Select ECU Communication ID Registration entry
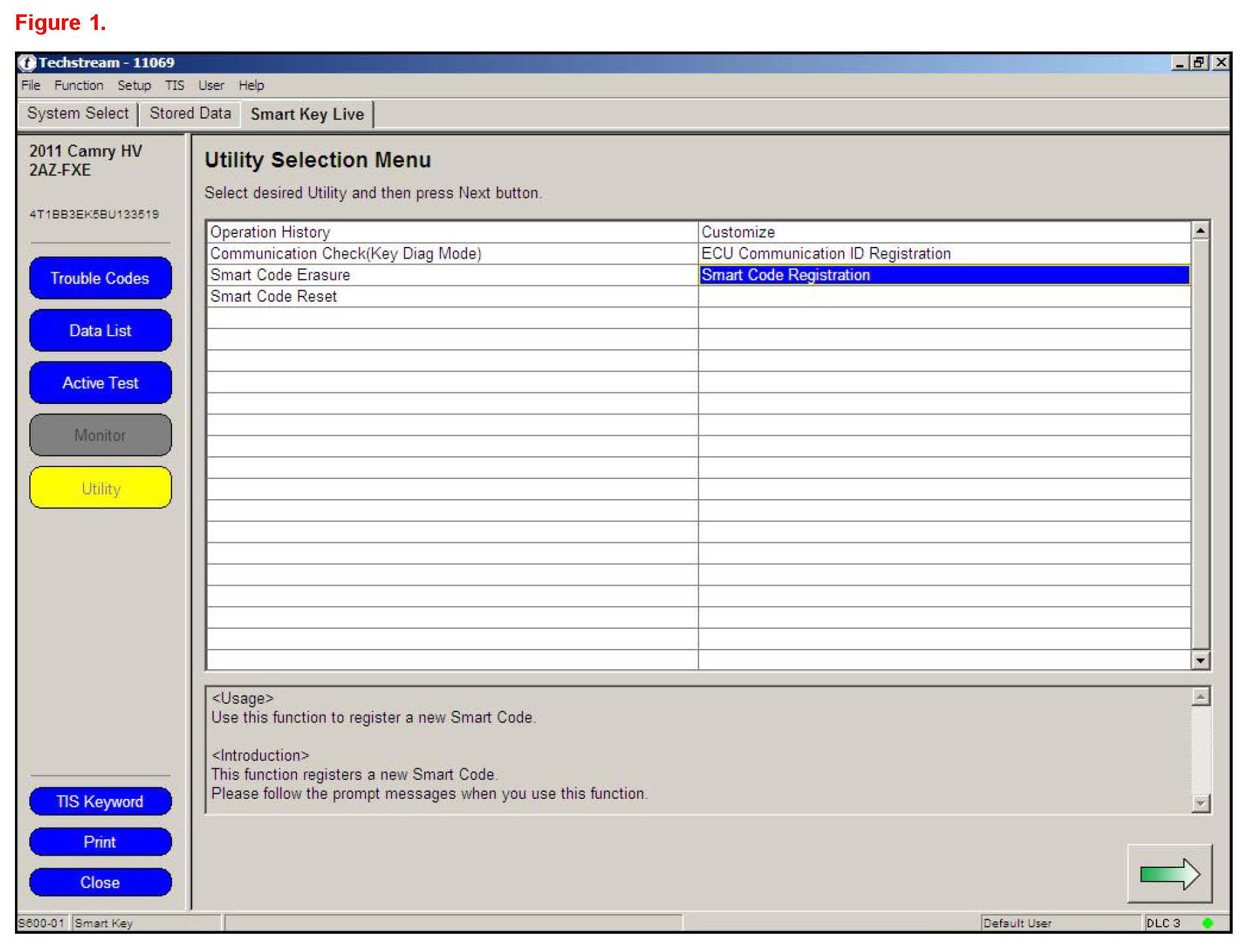This screenshot has height=952, width=1247. click(825, 253)
